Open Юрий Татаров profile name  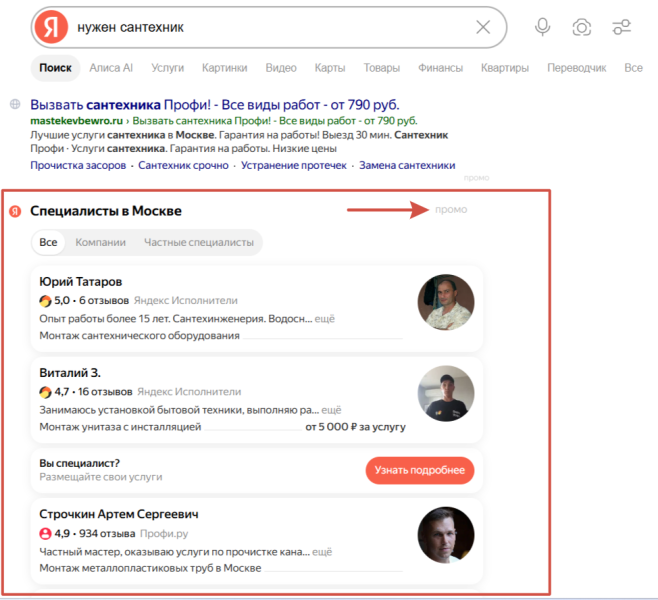[x=81, y=282]
